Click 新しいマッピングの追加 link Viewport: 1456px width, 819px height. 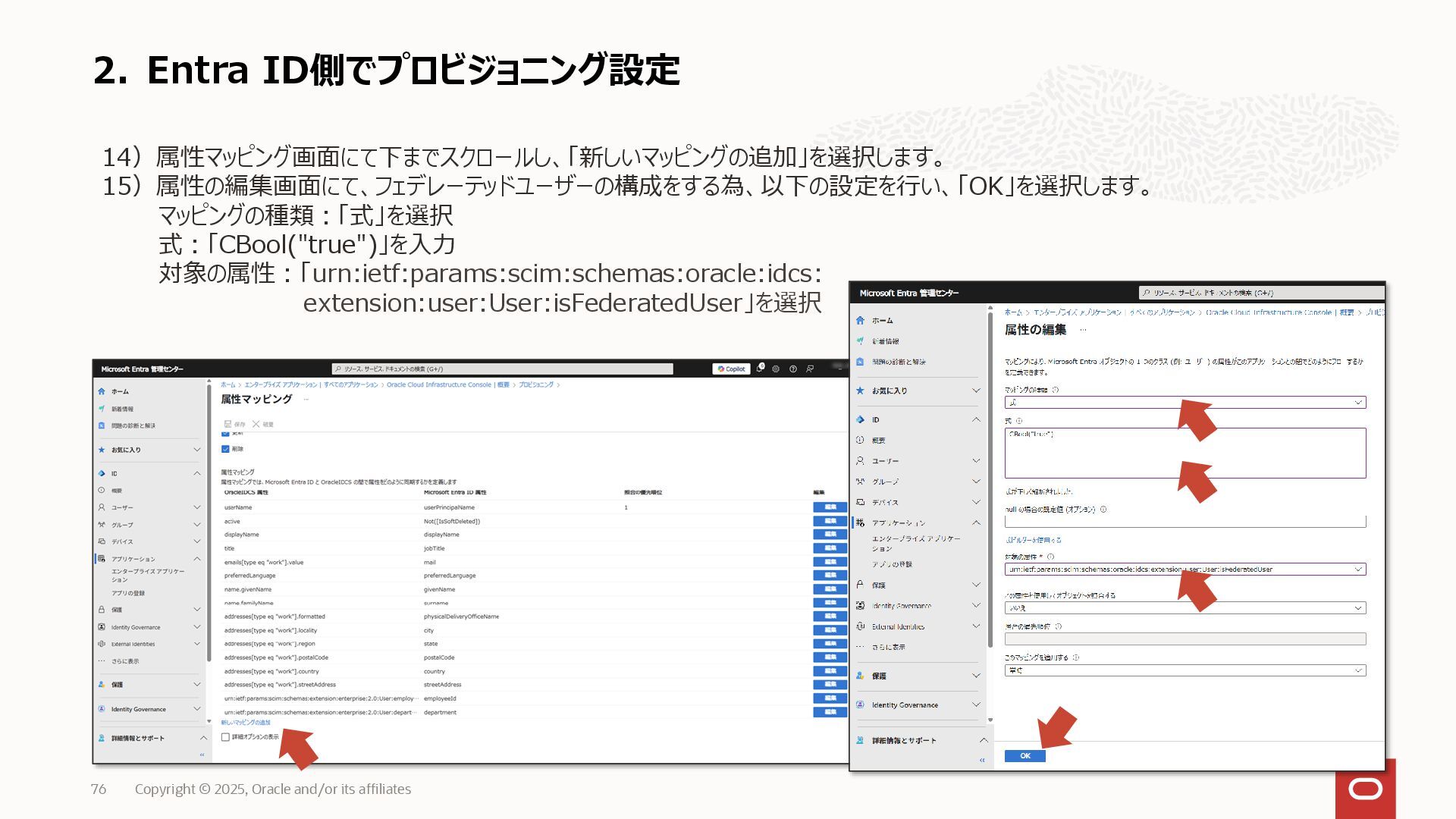246,723
